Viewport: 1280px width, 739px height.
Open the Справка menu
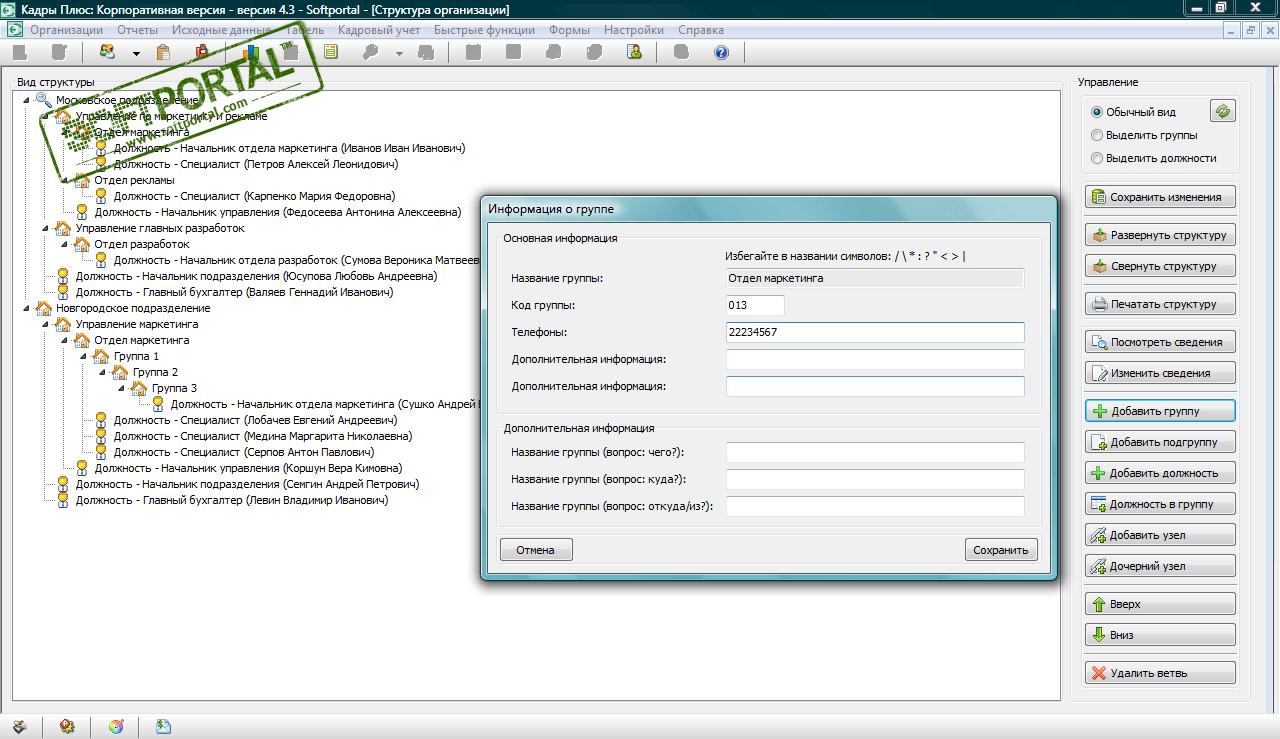(700, 30)
